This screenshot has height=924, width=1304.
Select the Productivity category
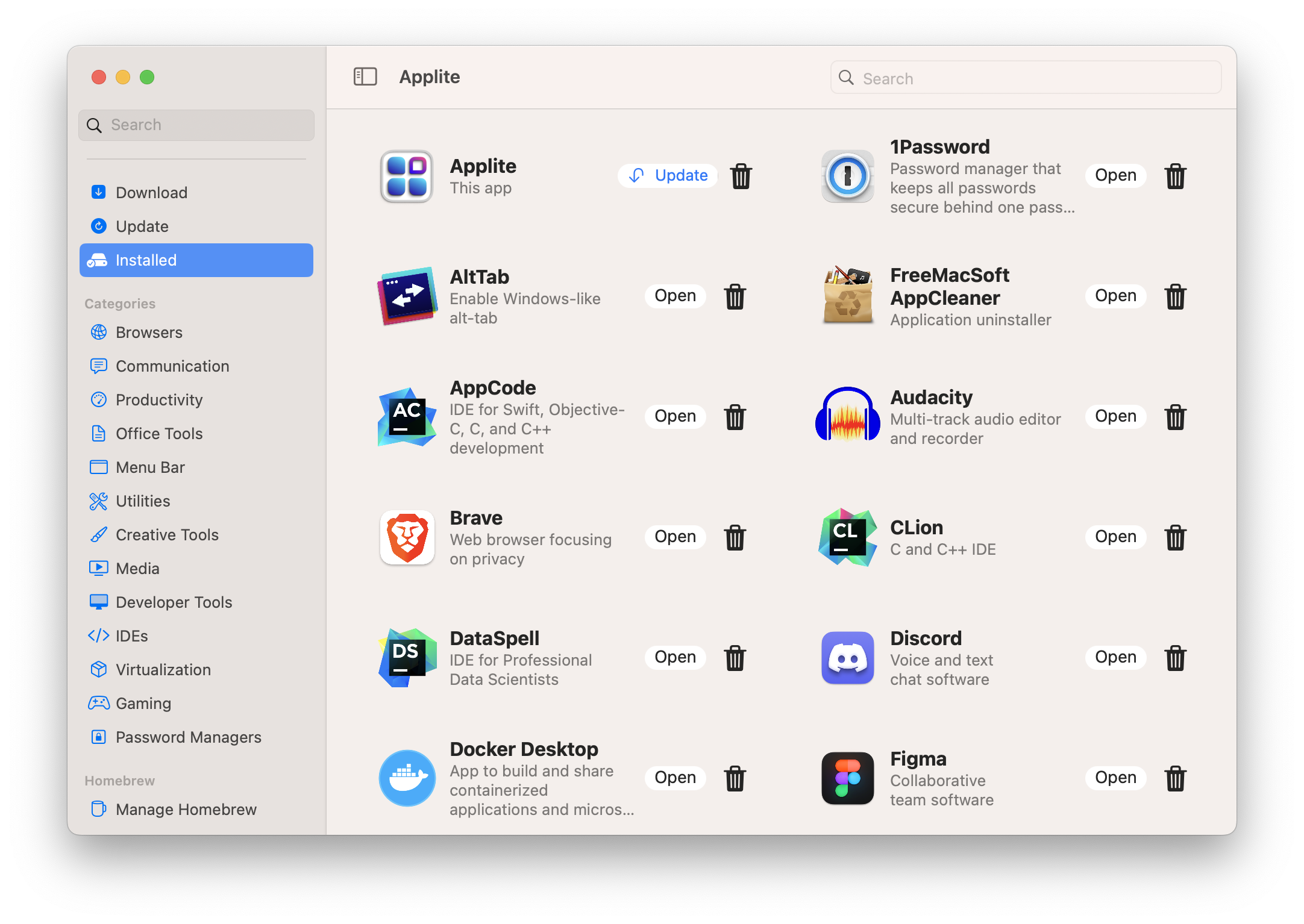(196, 400)
